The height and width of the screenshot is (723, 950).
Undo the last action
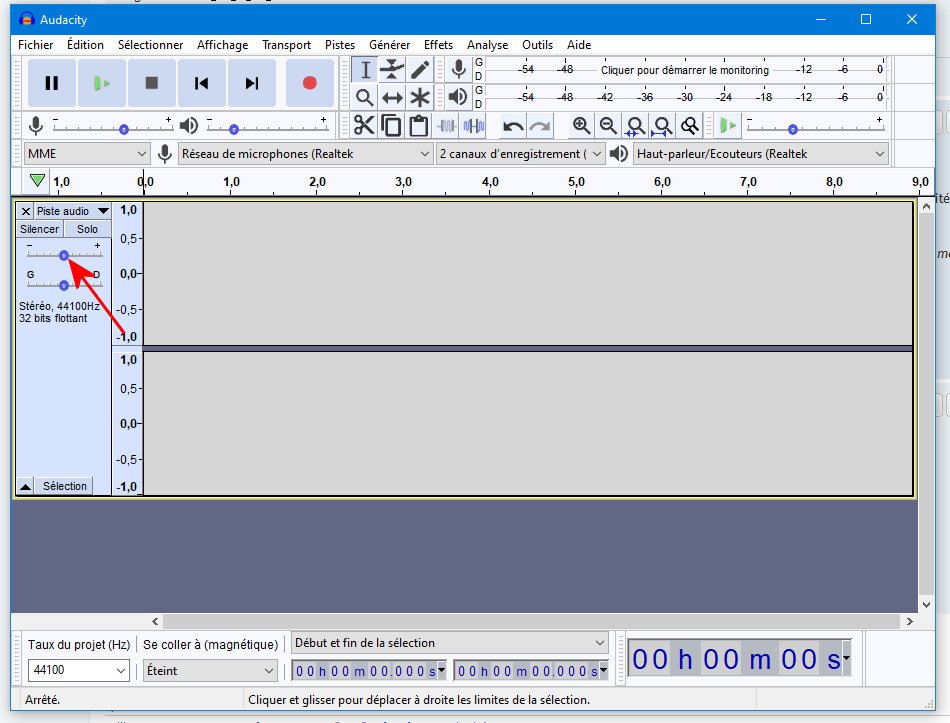[x=513, y=125]
